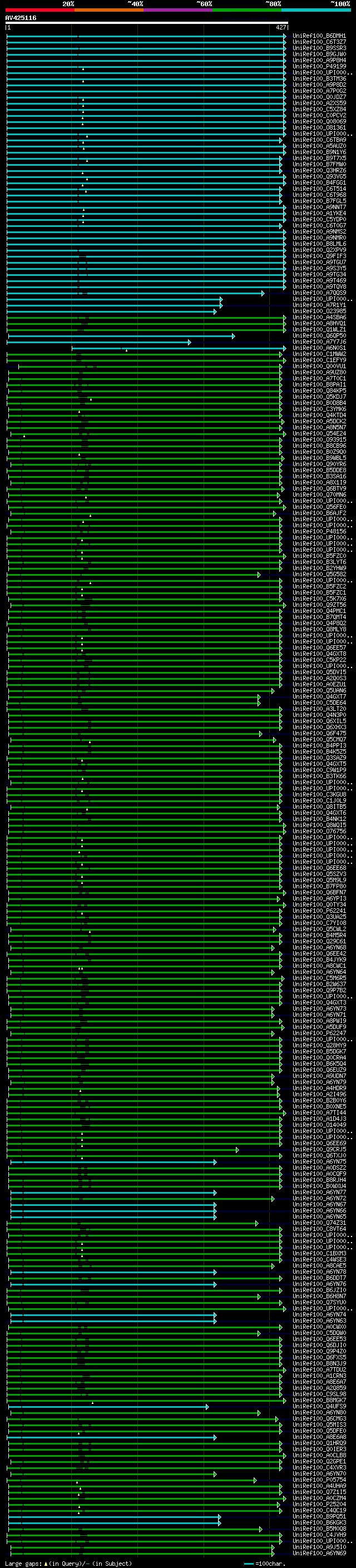Click the purple ~60% identity scale segment
Image resolution: width=356 pixels, height=1568 pixels.
[177, 10]
